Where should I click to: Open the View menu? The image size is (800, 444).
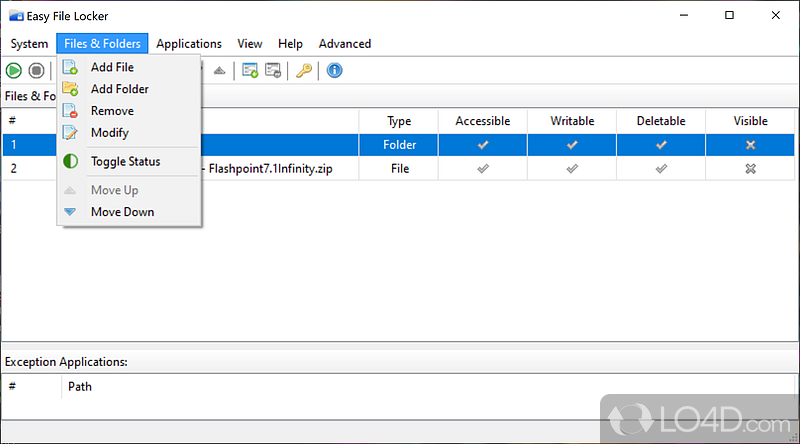point(249,44)
